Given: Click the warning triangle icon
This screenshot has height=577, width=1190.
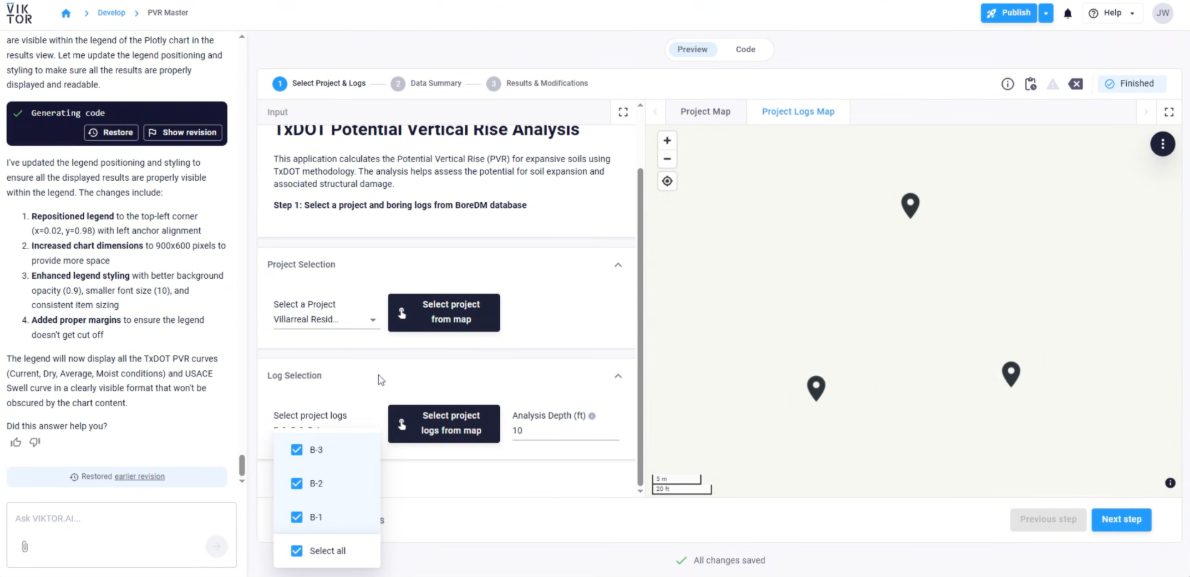Looking at the screenshot, I should click(1053, 84).
